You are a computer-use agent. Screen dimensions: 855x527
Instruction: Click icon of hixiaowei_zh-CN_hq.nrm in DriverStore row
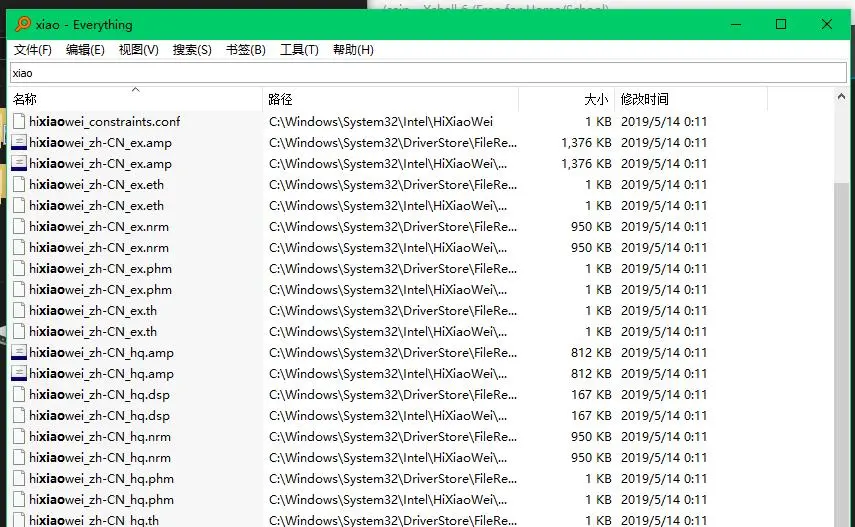(x=19, y=436)
